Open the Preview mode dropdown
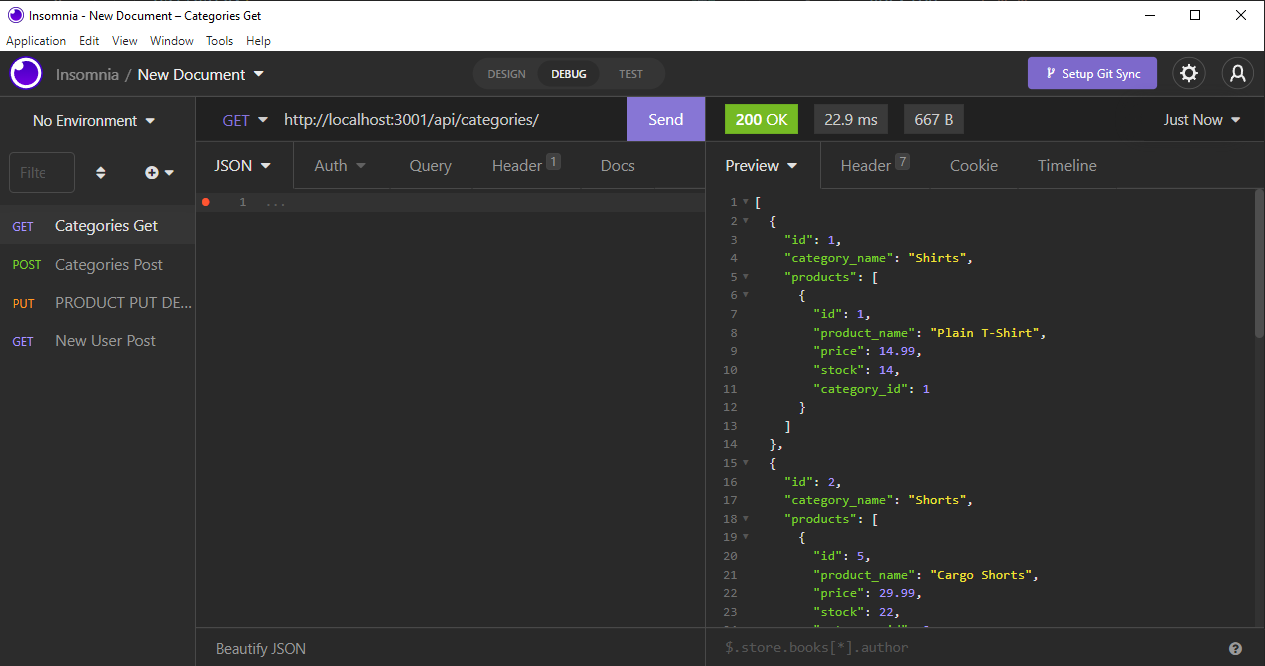Screen dimensions: 1265x666 coord(762,165)
